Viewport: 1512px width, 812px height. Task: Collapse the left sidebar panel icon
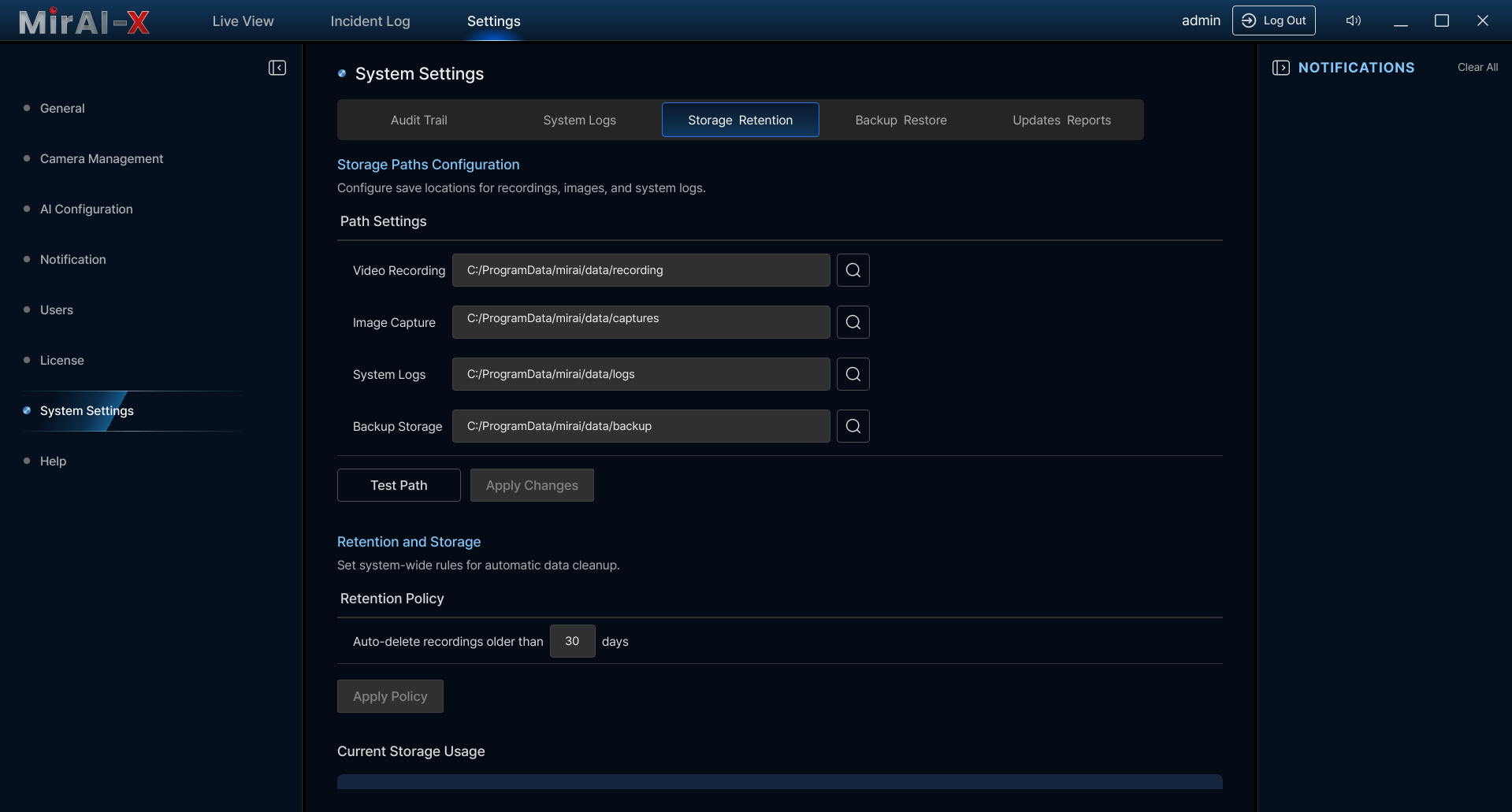(277, 68)
